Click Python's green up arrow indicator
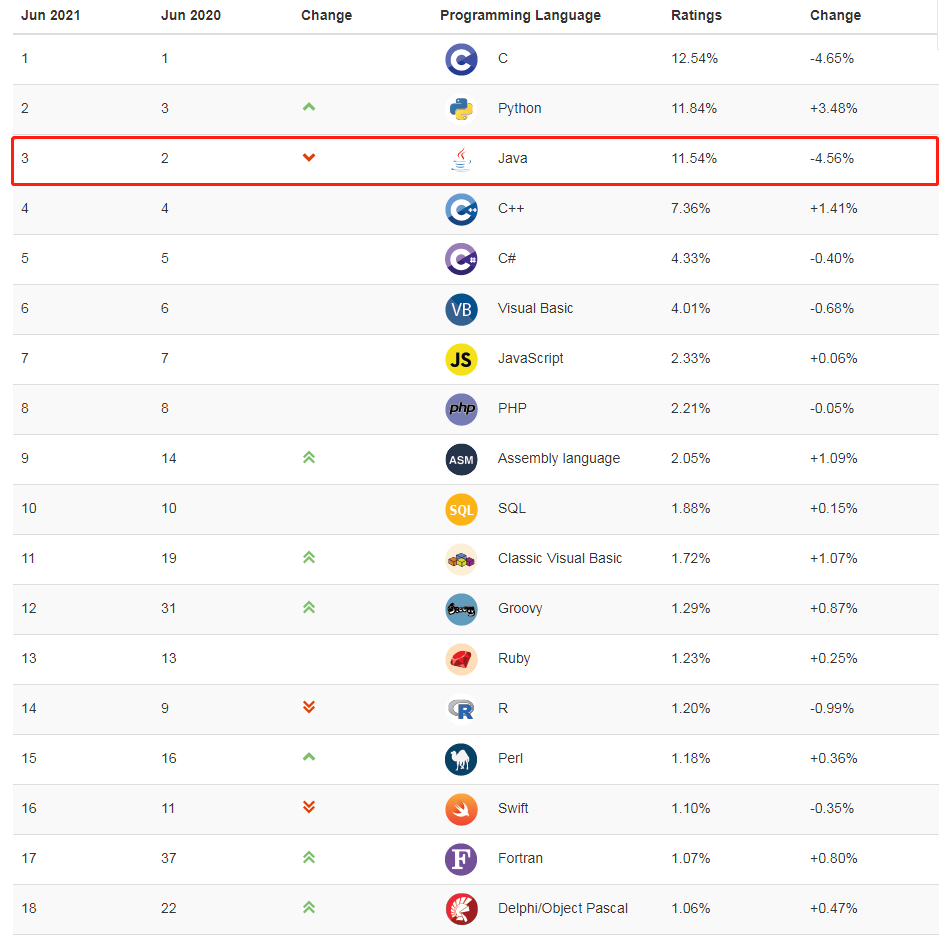Image resolution: width=939 pixels, height=935 pixels. coord(309,107)
